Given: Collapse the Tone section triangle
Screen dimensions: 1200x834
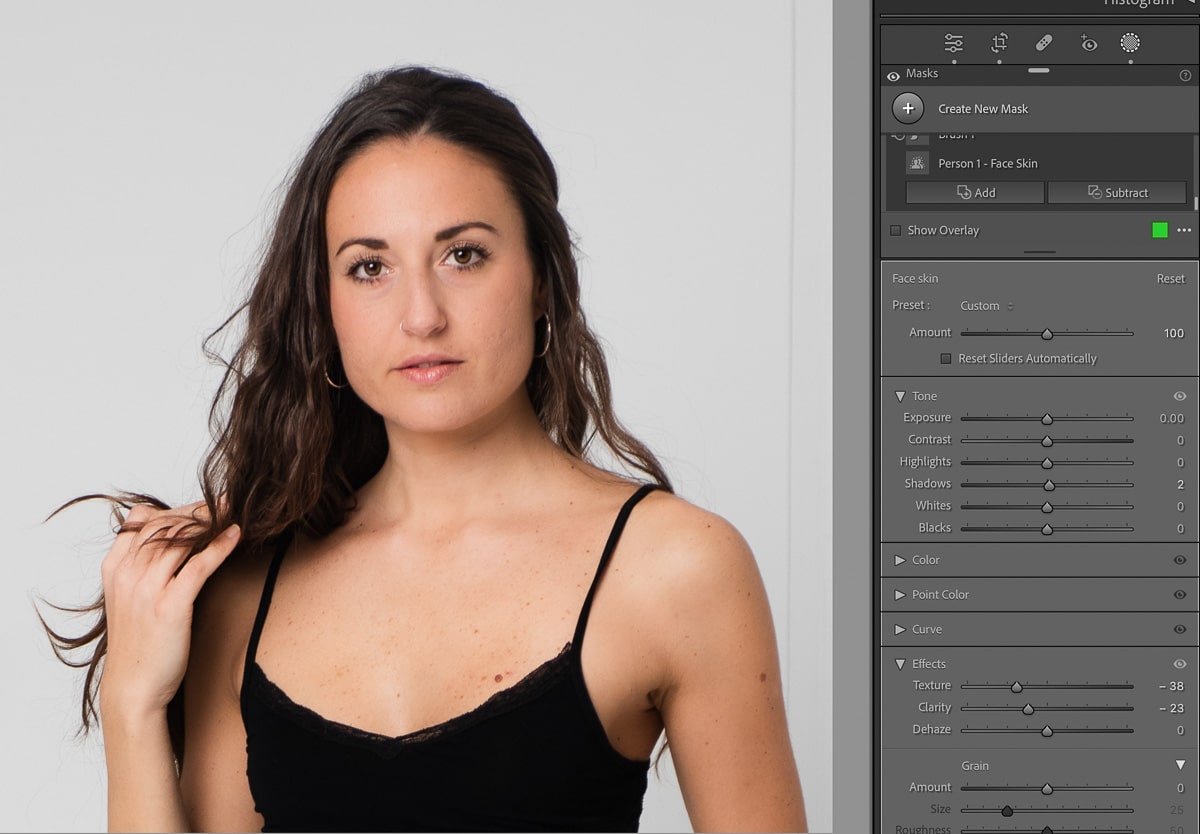Looking at the screenshot, I should [x=901, y=396].
